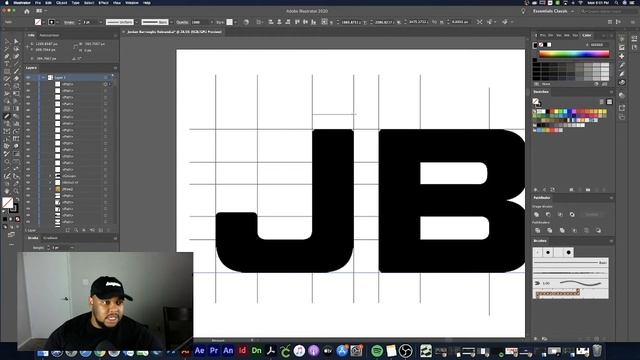Viewport: 640px width, 360px height.
Task: Select the Rectangle tool
Action: (x=7, y=71)
